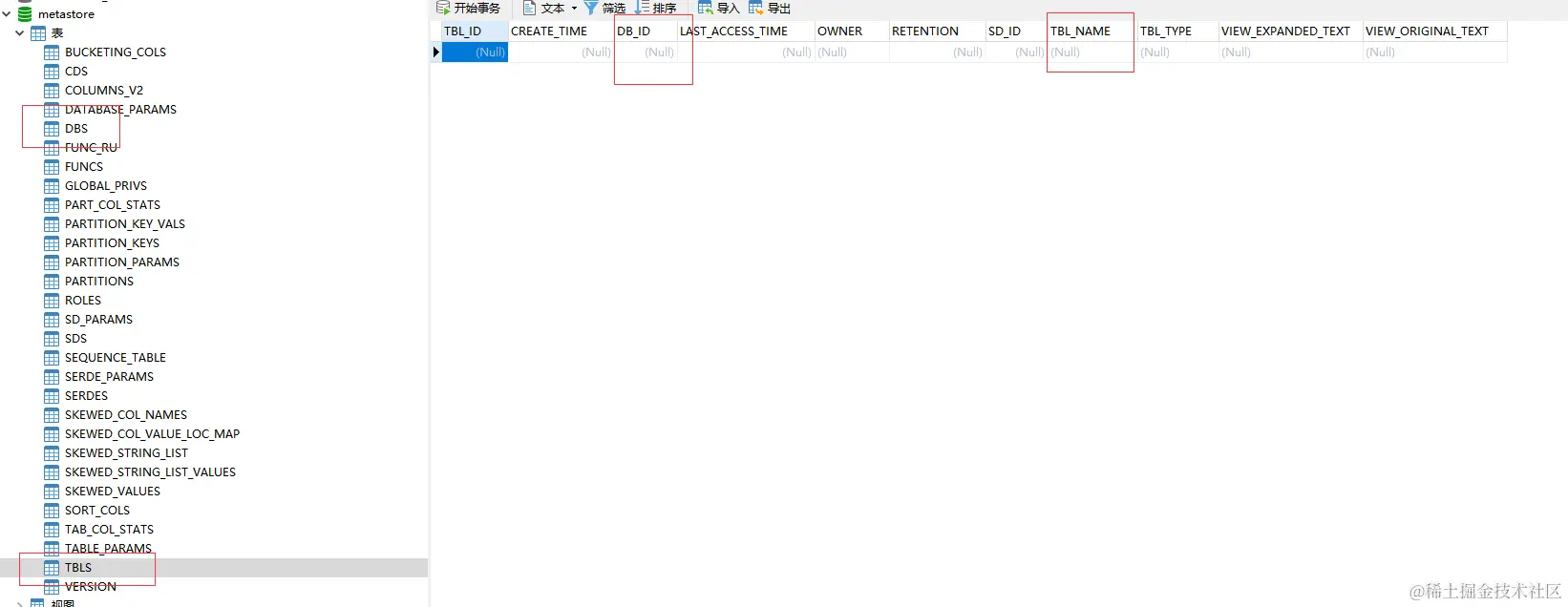Click the table icon next to SORT_COLS
The image size is (1568, 607).
point(52,511)
